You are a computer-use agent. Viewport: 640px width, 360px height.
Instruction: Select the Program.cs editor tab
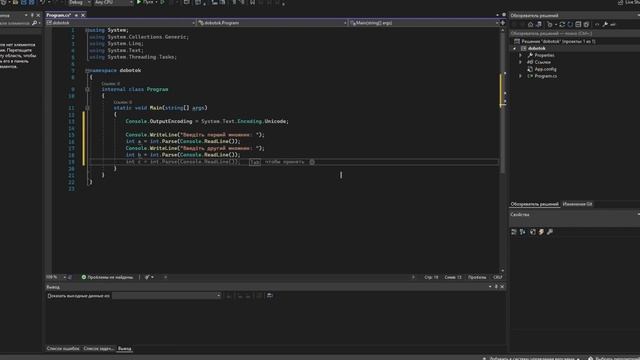click(58, 15)
